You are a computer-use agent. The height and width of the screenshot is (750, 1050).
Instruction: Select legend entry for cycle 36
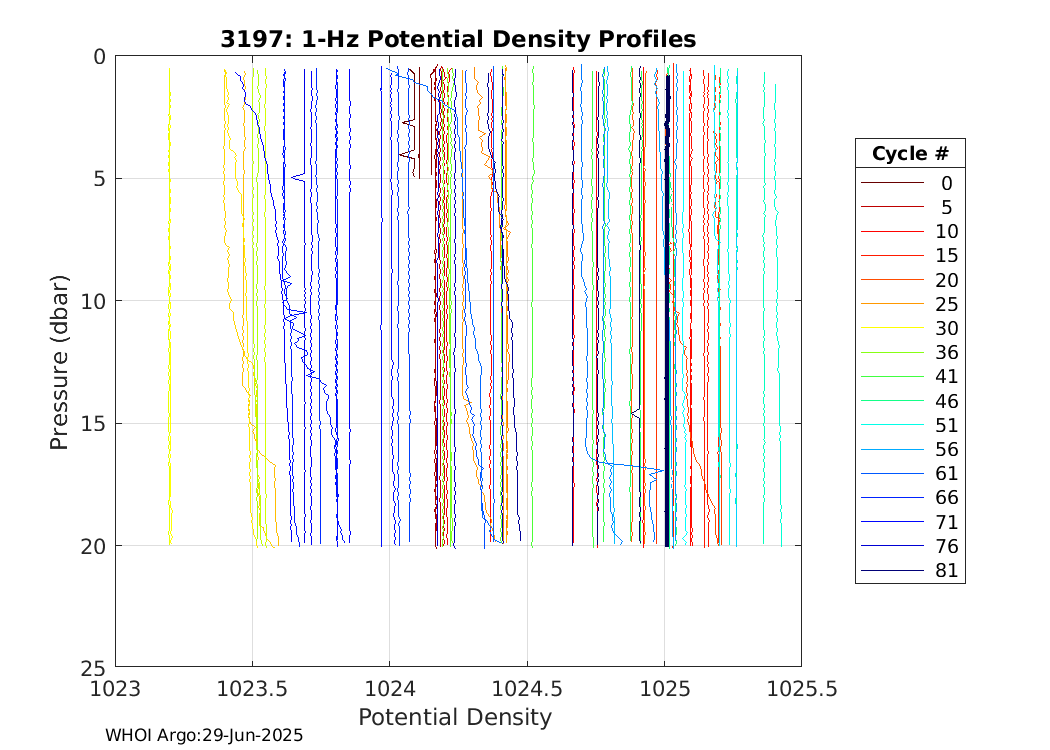click(x=910, y=352)
